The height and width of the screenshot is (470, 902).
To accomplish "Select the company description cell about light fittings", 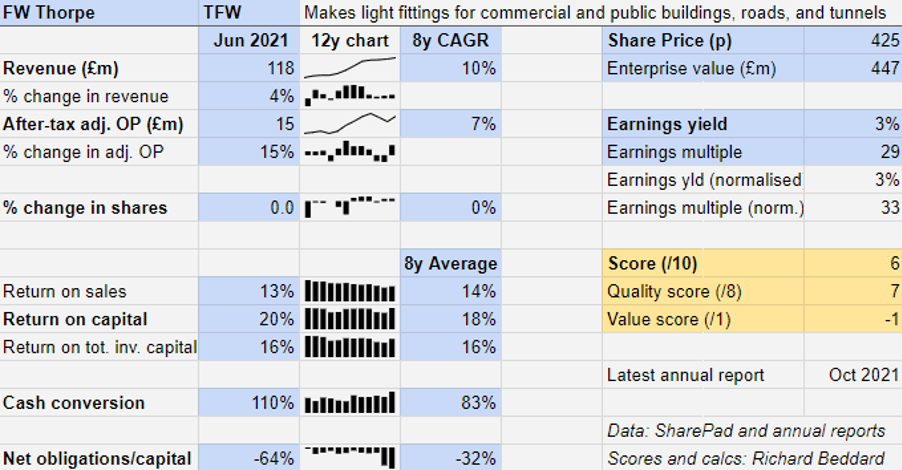I will (601, 13).
